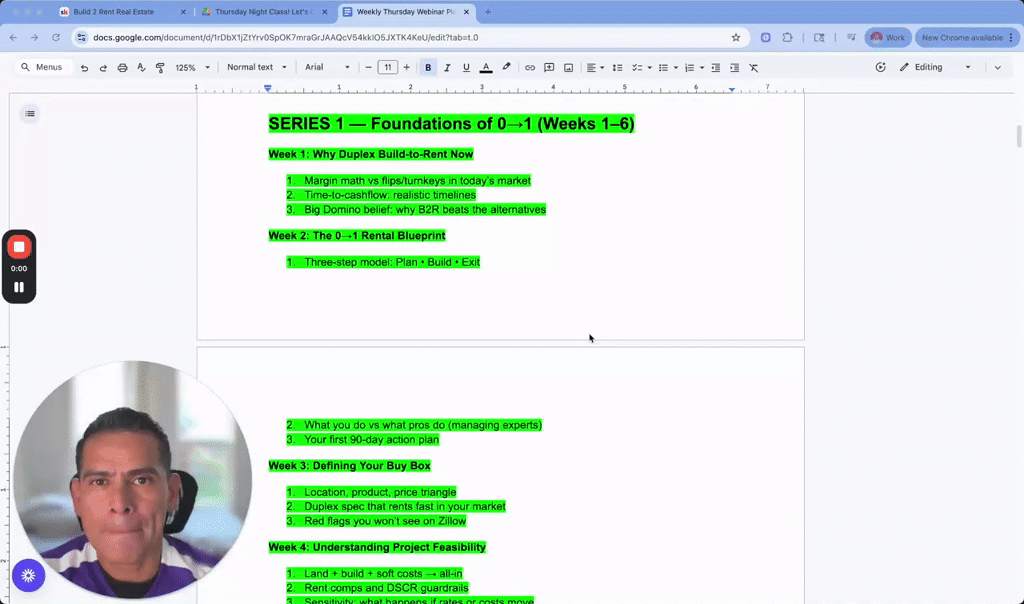Select the Paint format tool
The width and height of the screenshot is (1024, 604).
pos(160,67)
